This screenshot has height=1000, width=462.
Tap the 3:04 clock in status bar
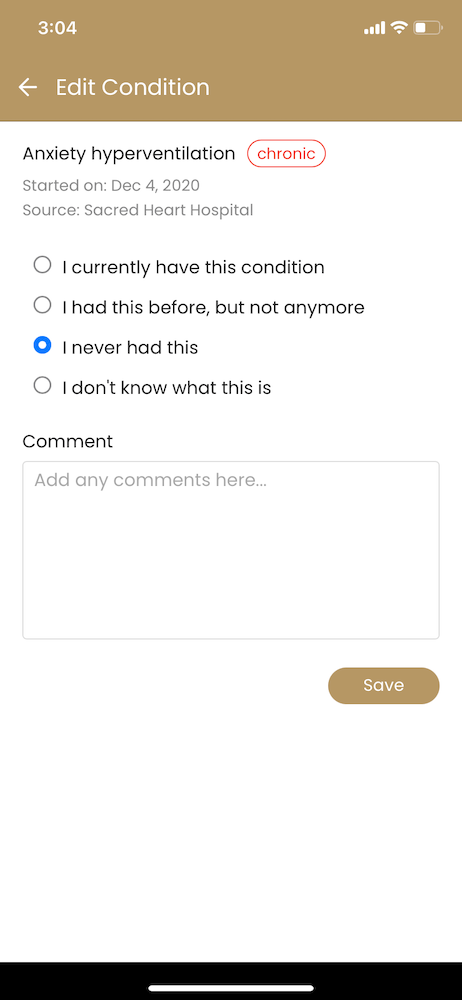click(x=57, y=28)
